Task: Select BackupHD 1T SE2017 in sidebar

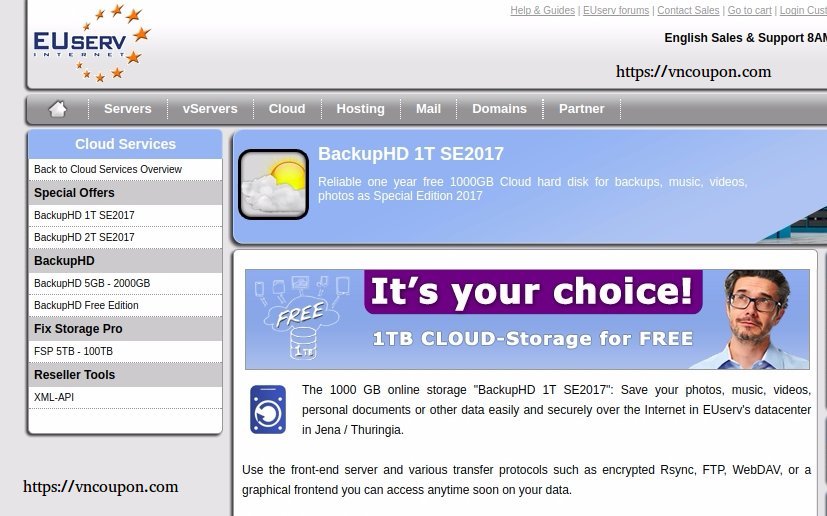Action: [x=125, y=215]
